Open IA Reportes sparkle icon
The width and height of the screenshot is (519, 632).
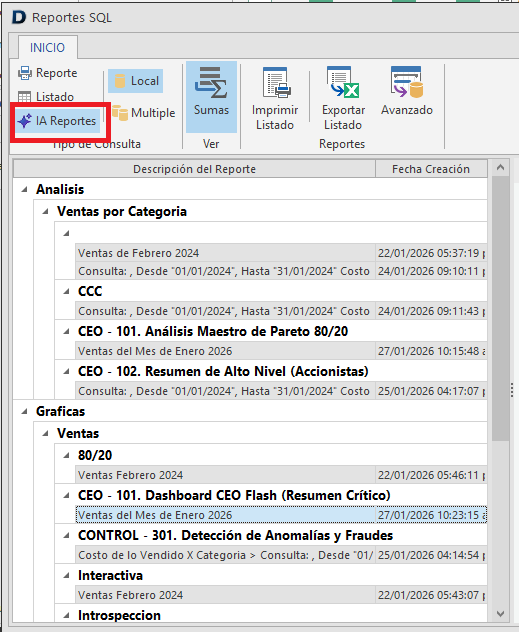25,121
